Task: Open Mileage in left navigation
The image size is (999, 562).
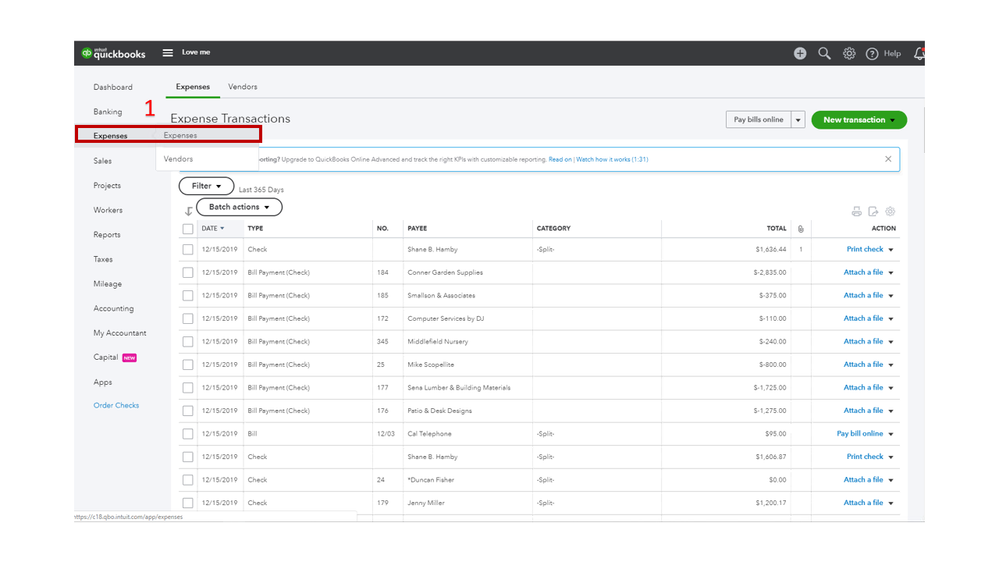Action: [108, 284]
